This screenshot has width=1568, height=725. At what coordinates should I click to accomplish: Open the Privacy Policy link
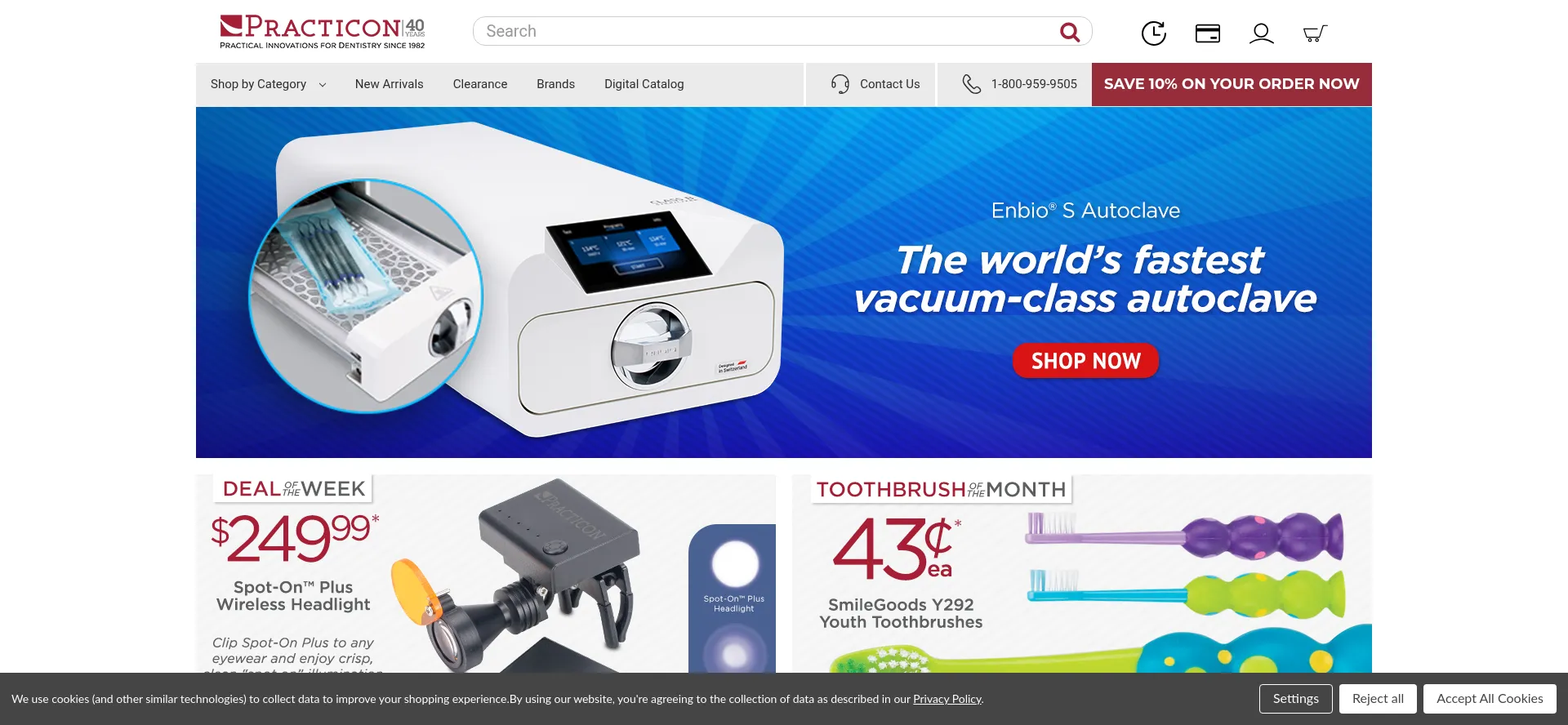point(947,699)
